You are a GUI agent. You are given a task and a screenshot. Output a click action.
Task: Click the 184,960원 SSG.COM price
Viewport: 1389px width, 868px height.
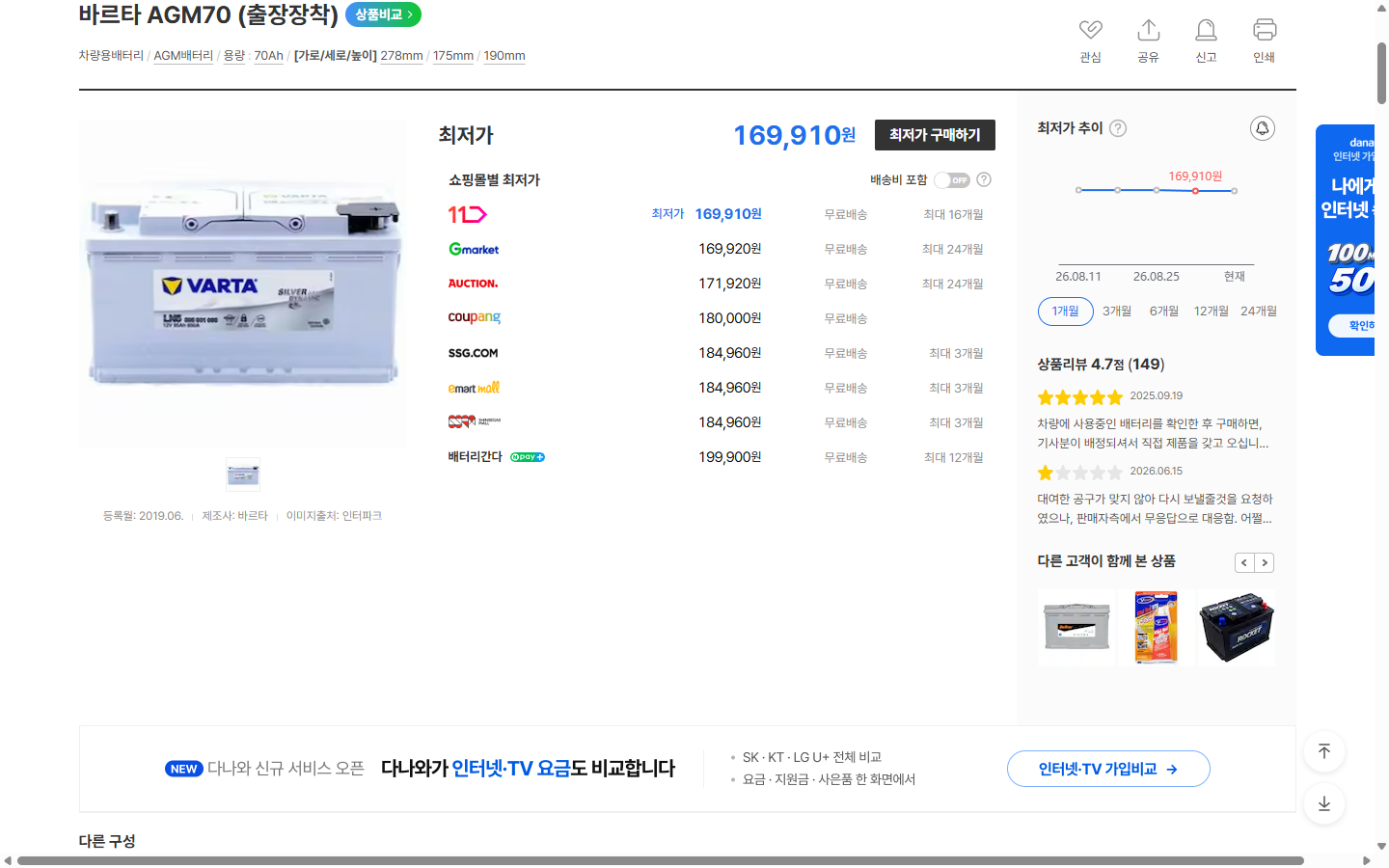point(730,353)
